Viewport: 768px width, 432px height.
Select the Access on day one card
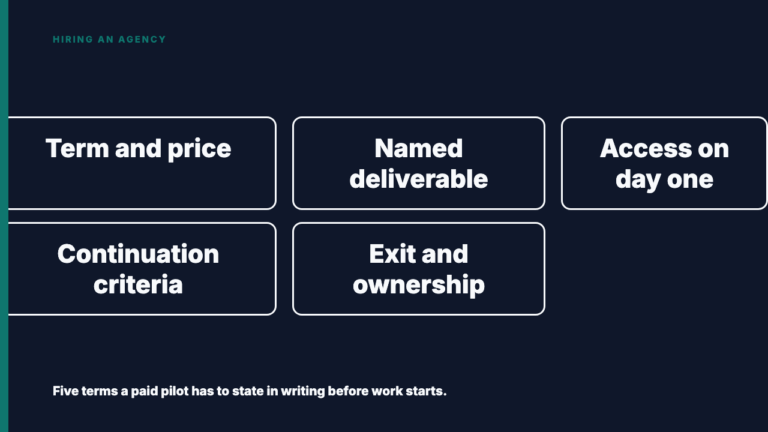click(x=664, y=163)
